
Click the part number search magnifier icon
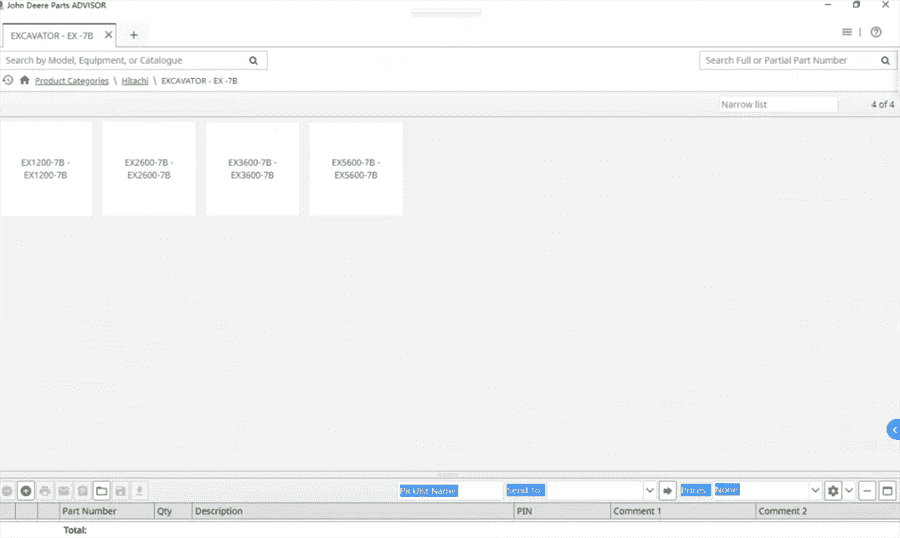[x=885, y=60]
